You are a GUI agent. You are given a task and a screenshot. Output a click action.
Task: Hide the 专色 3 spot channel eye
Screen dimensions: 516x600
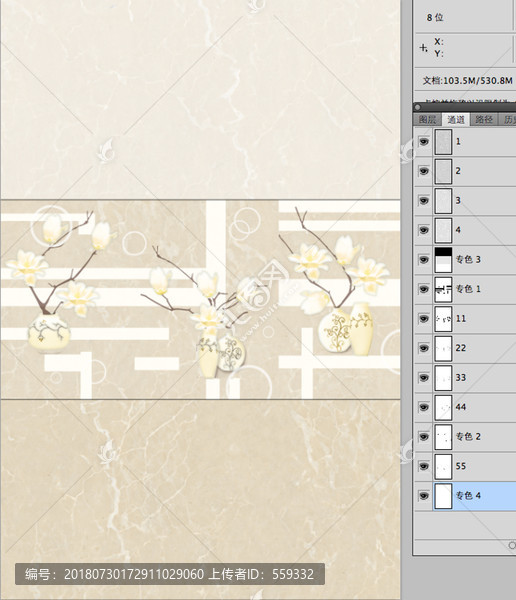point(423,259)
